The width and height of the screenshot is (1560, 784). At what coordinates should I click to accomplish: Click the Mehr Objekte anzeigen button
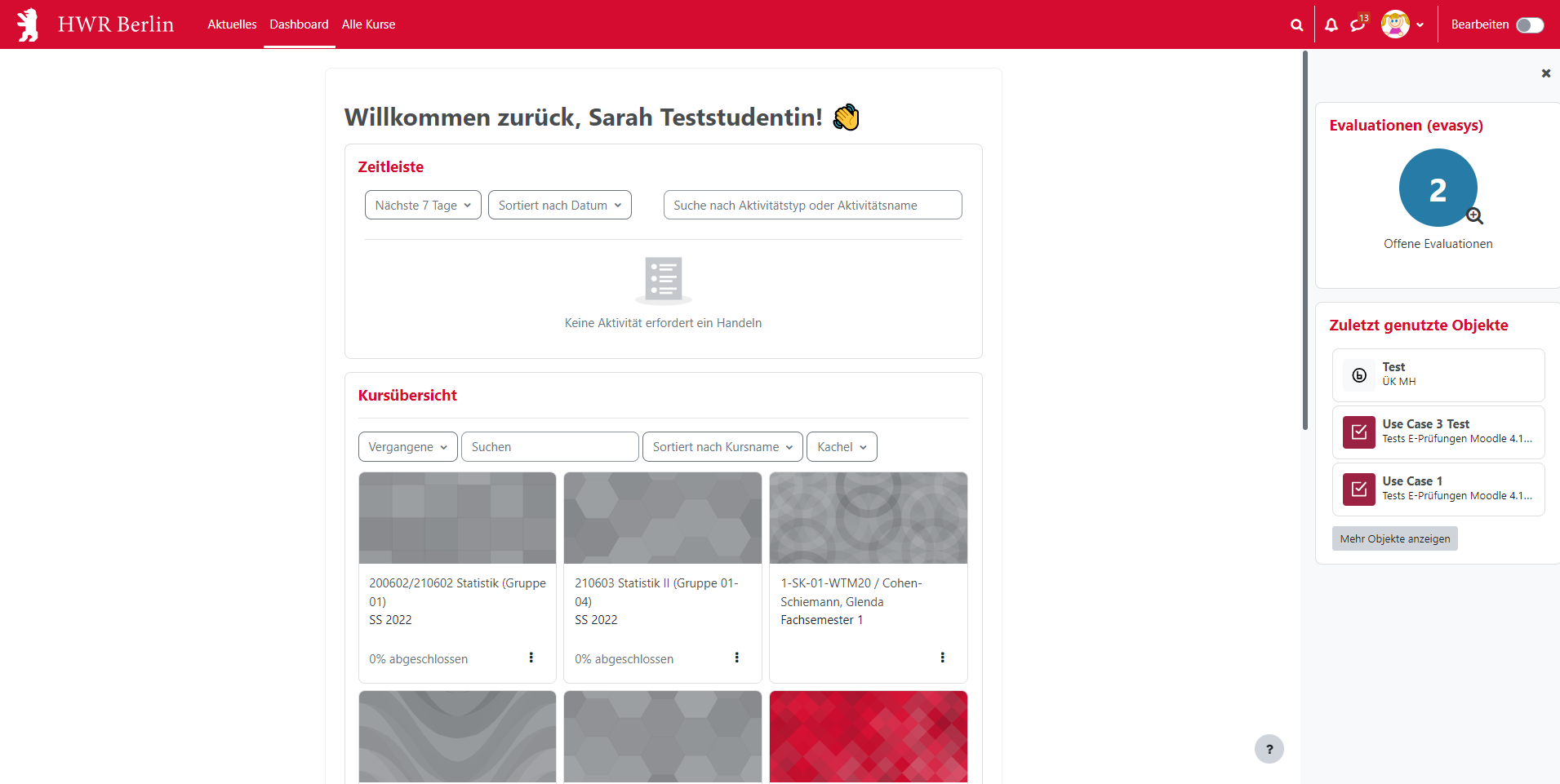pos(1394,538)
